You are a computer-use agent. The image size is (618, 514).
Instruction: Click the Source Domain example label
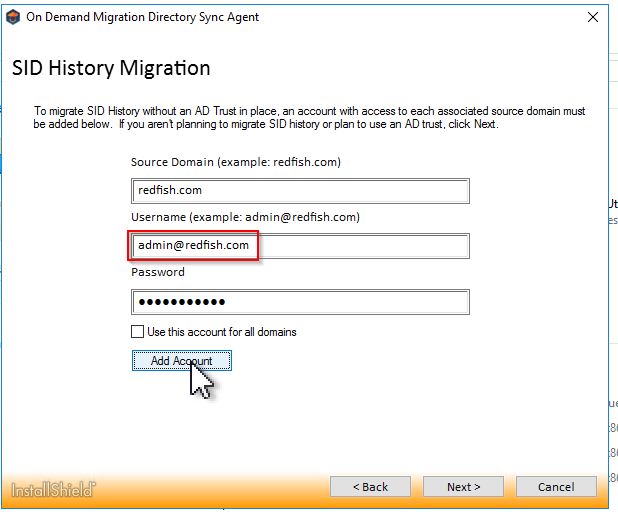click(236, 162)
